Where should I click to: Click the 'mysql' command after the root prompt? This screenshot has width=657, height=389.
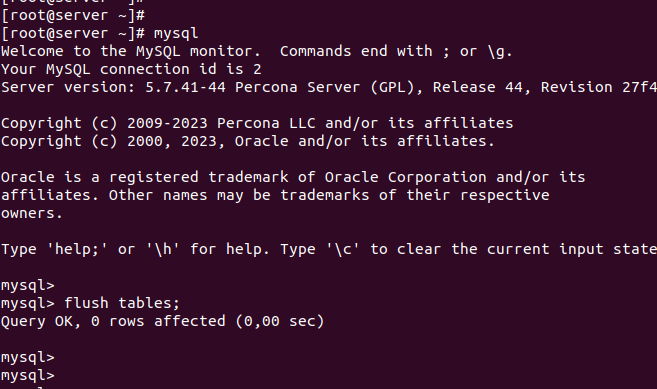click(176, 34)
